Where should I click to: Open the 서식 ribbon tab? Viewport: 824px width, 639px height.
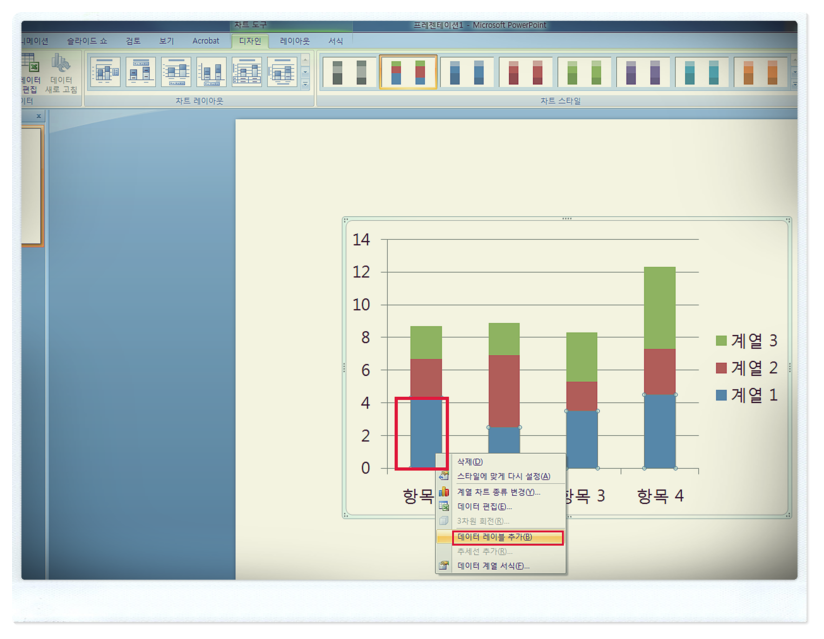[x=336, y=41]
